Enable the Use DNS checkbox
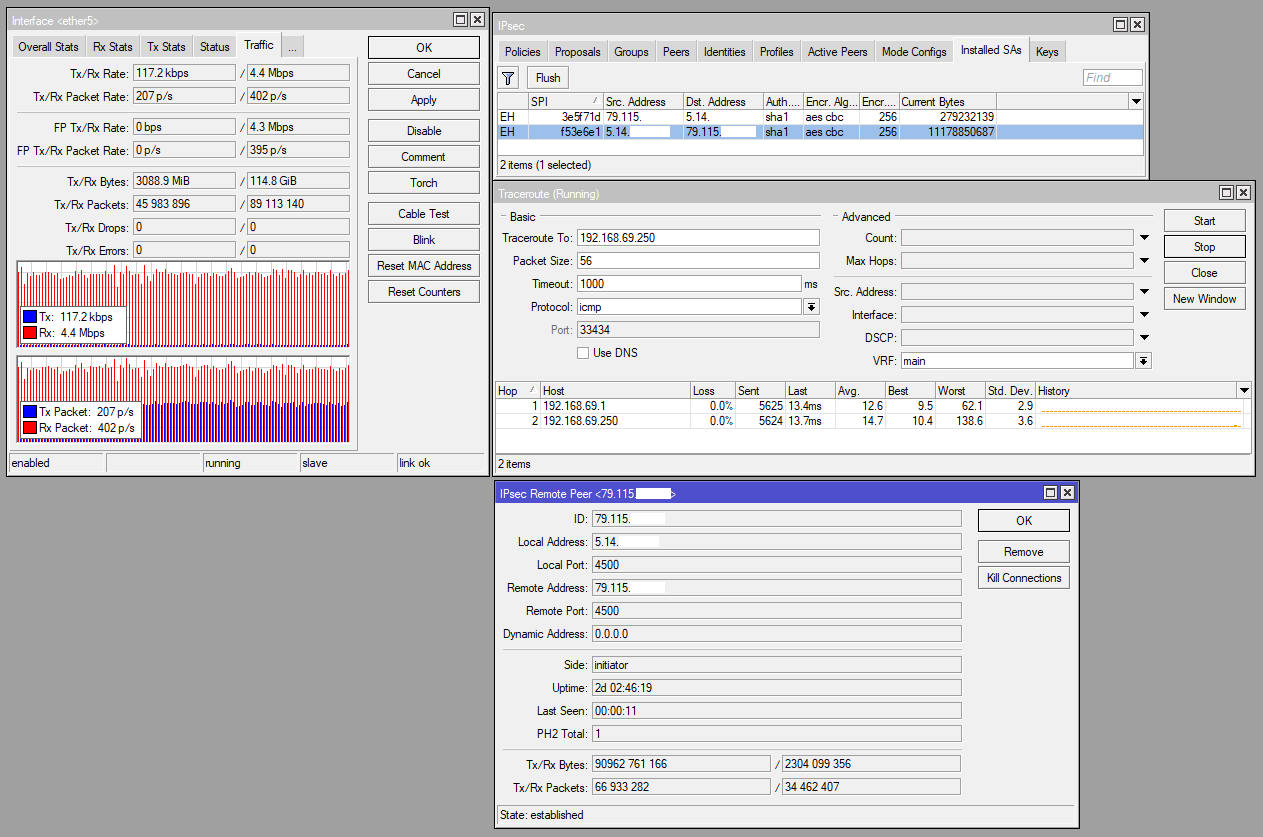The height and width of the screenshot is (837, 1263). point(583,353)
